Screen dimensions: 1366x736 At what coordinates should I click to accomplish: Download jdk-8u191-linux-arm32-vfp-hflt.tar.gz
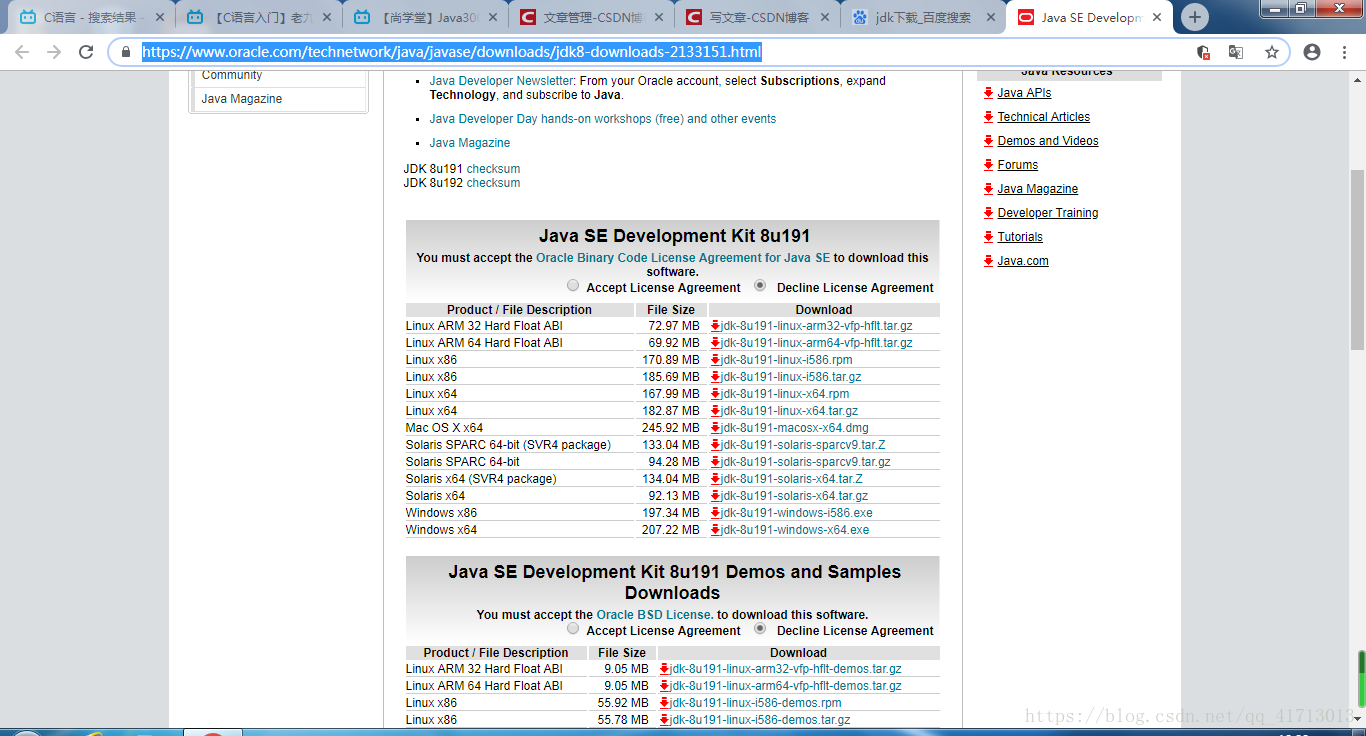click(x=817, y=326)
